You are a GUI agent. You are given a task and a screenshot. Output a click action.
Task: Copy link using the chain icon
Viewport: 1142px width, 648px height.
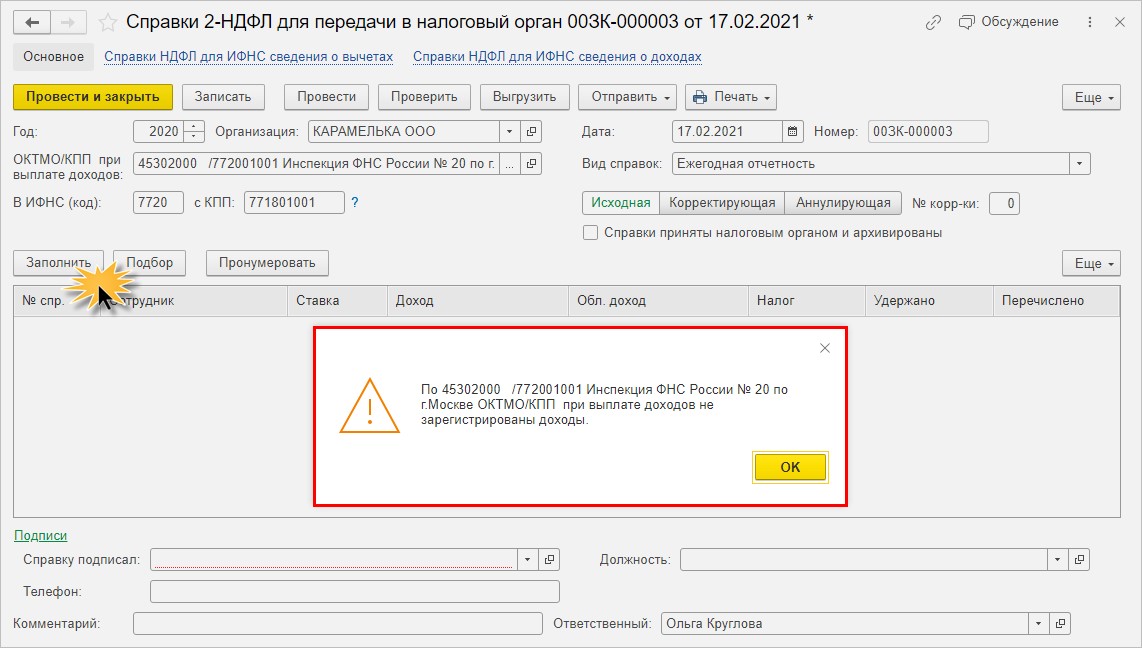point(933,23)
